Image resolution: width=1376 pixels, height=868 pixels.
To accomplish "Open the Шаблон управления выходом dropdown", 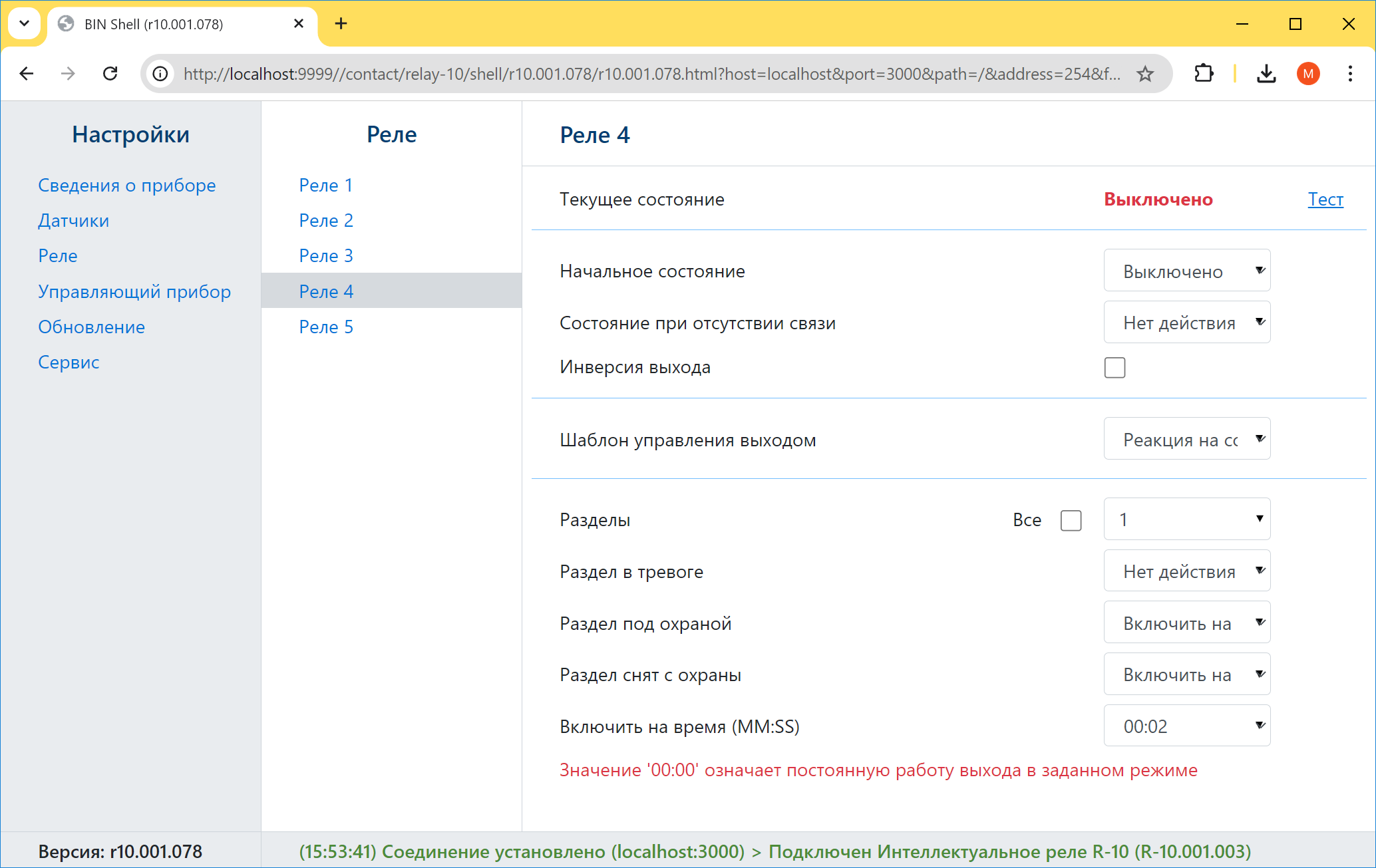I will pos(1187,439).
